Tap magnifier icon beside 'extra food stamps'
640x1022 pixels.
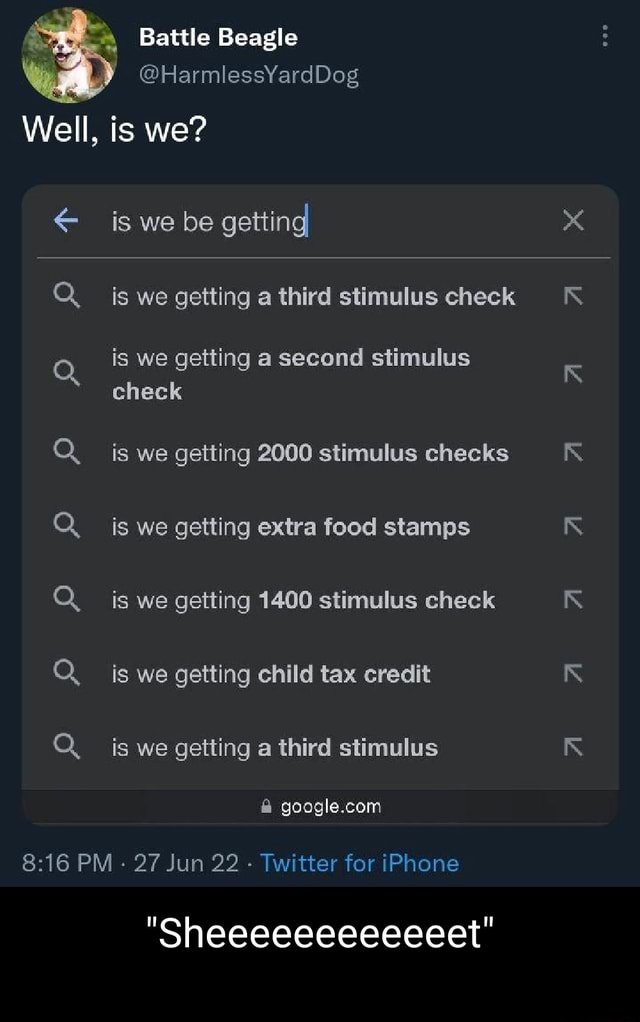point(65,527)
